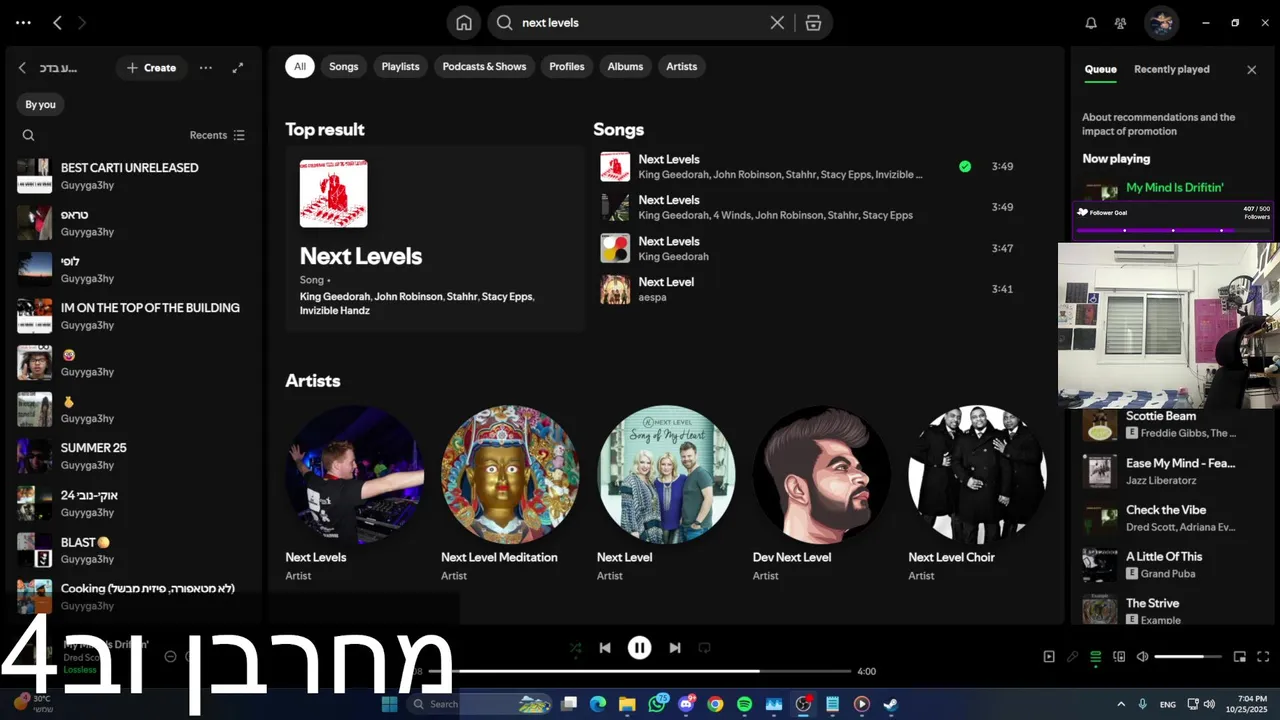Screen dimensions: 1280x720
Task: Open the Windows Start menu
Action: point(390,704)
